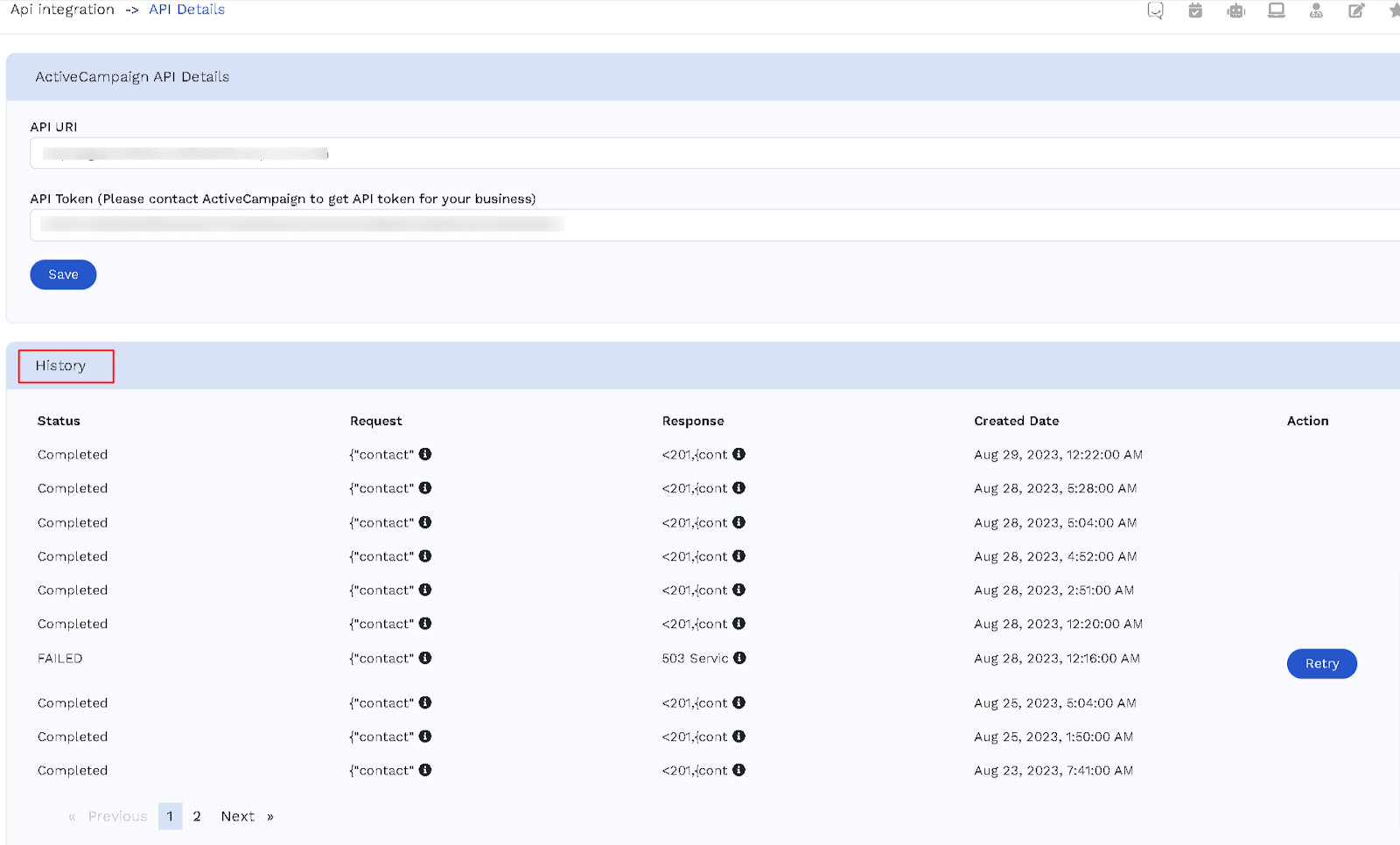The width and height of the screenshot is (1400, 845).
Task: Show request info for Aug 28 12:20 row
Action: click(425, 624)
